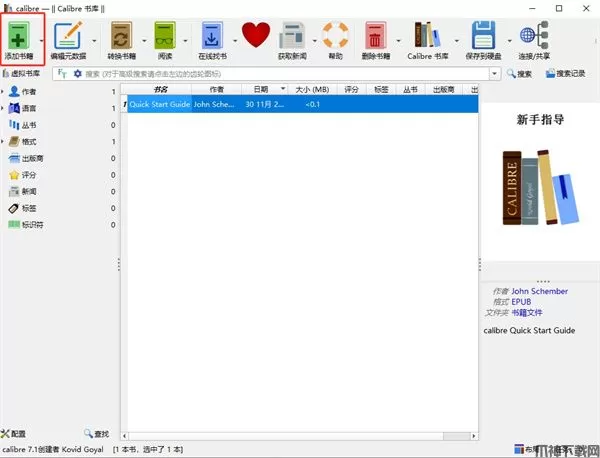Open the Convert books dropdown arrow
The width and height of the screenshot is (600, 458).
click(144, 41)
